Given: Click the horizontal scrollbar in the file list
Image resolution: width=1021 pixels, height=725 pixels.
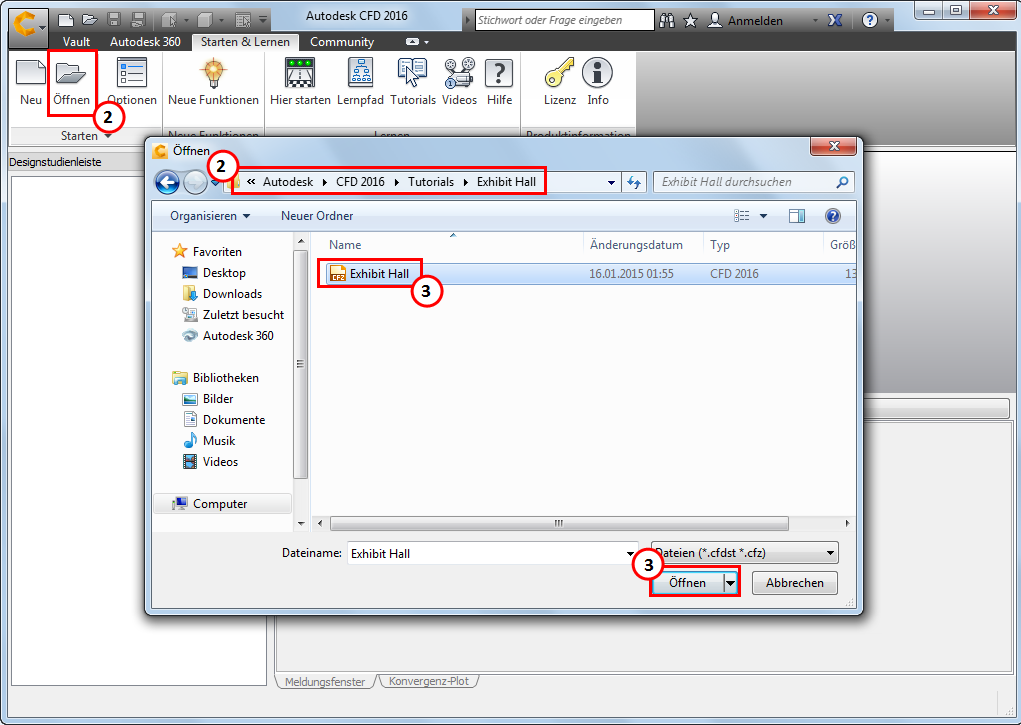Looking at the screenshot, I should click(x=559, y=523).
